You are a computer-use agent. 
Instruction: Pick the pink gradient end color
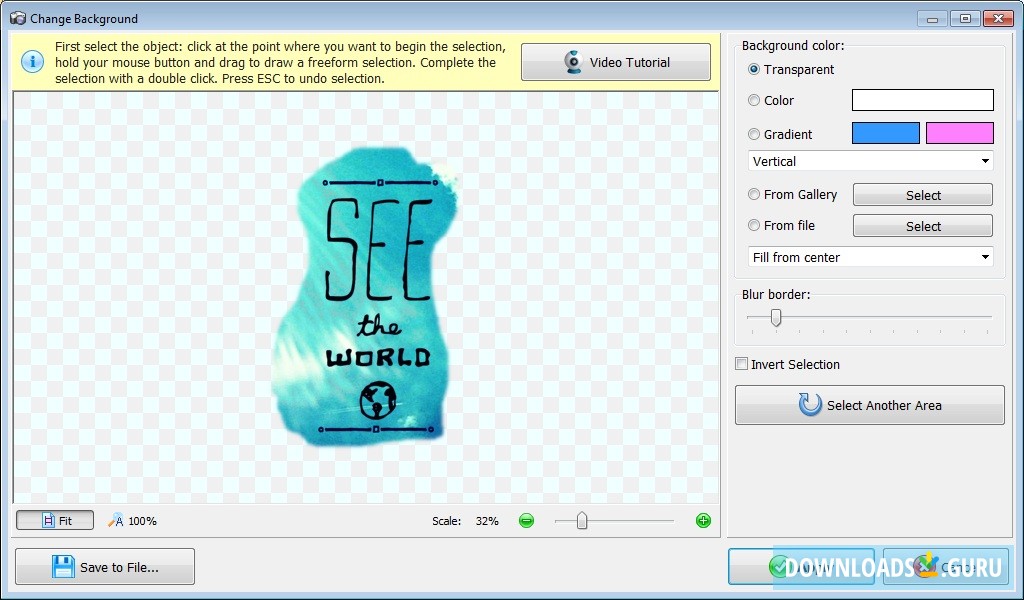pos(959,134)
